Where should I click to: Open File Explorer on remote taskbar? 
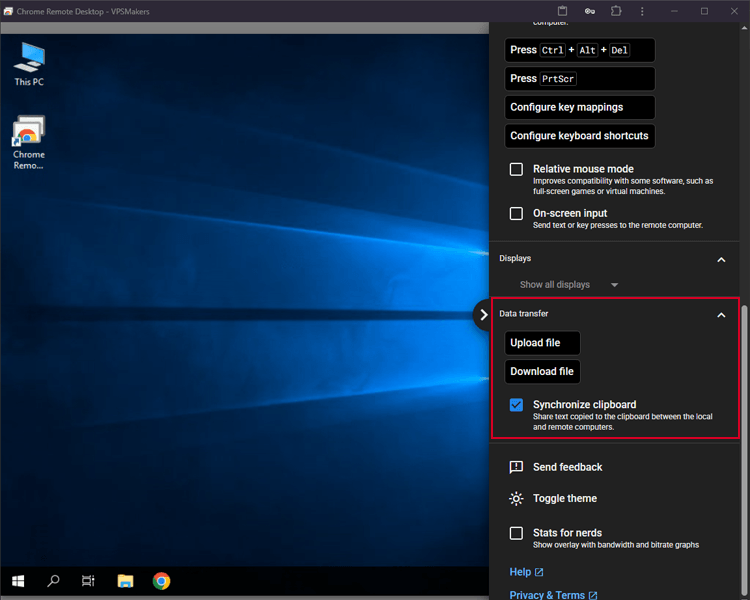(x=125, y=581)
